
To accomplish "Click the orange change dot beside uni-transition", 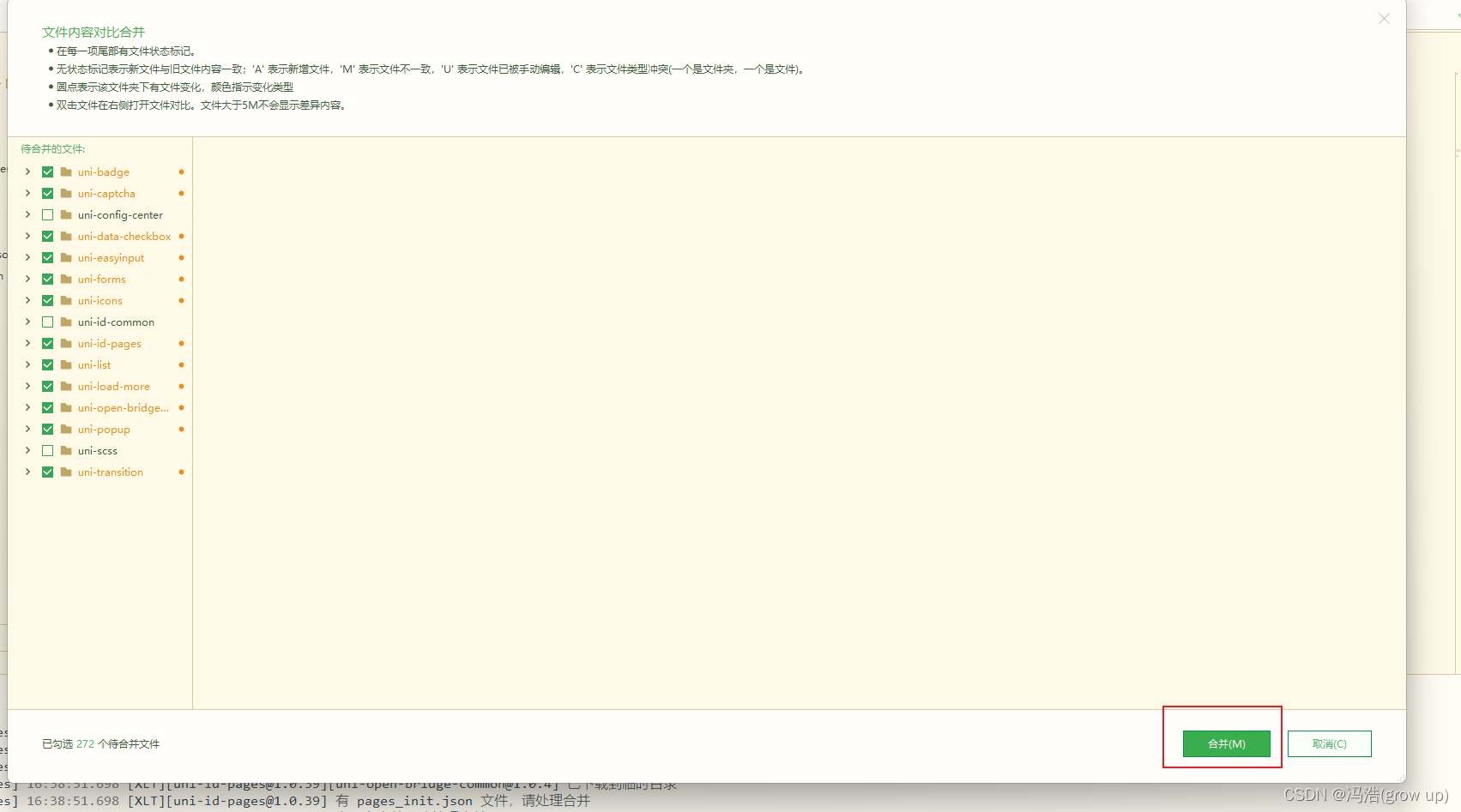I will click(x=181, y=472).
